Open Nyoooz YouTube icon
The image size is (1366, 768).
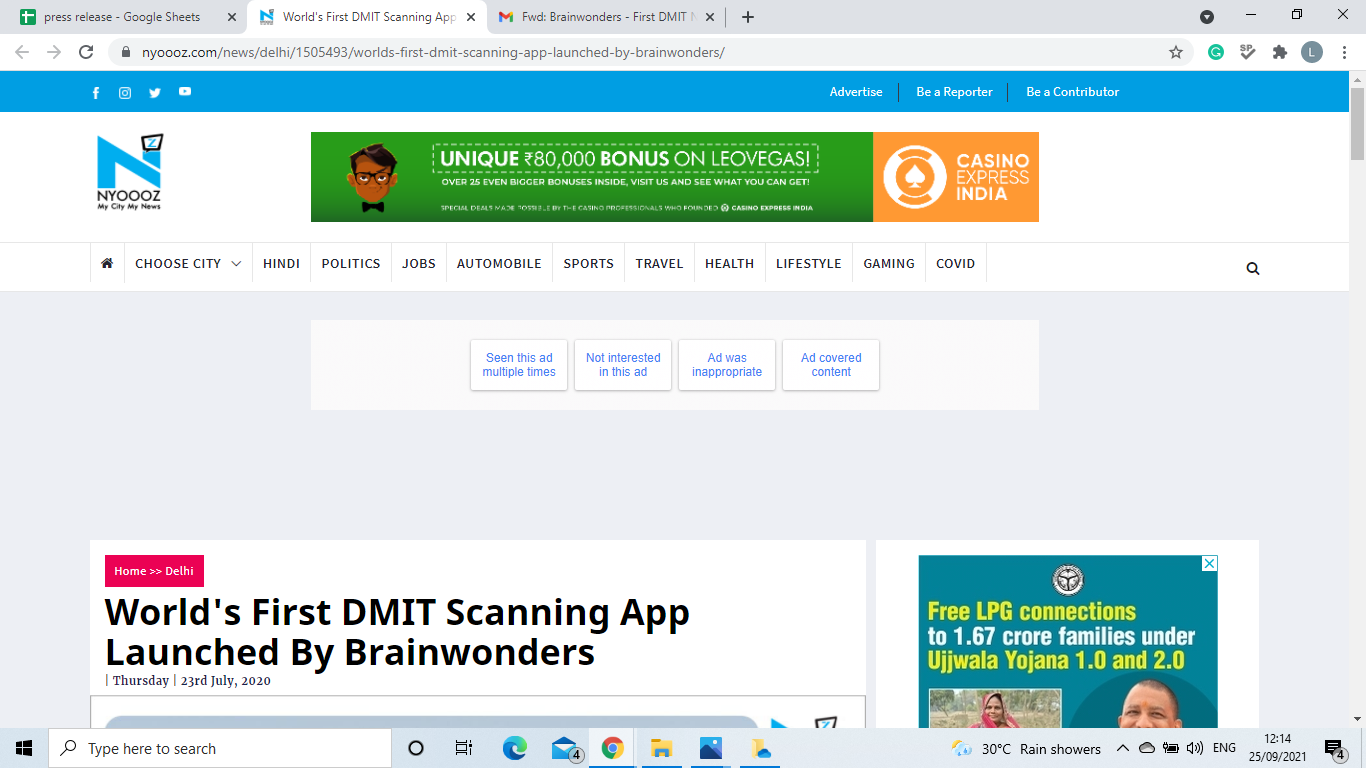click(185, 91)
